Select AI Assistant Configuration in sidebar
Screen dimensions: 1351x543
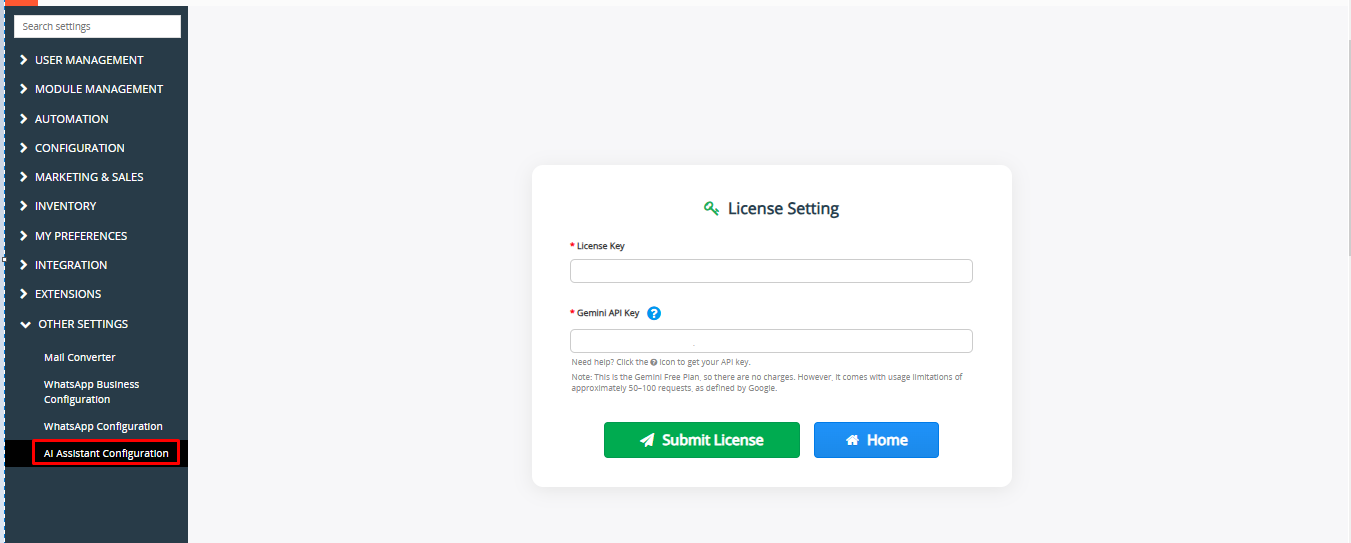click(106, 453)
